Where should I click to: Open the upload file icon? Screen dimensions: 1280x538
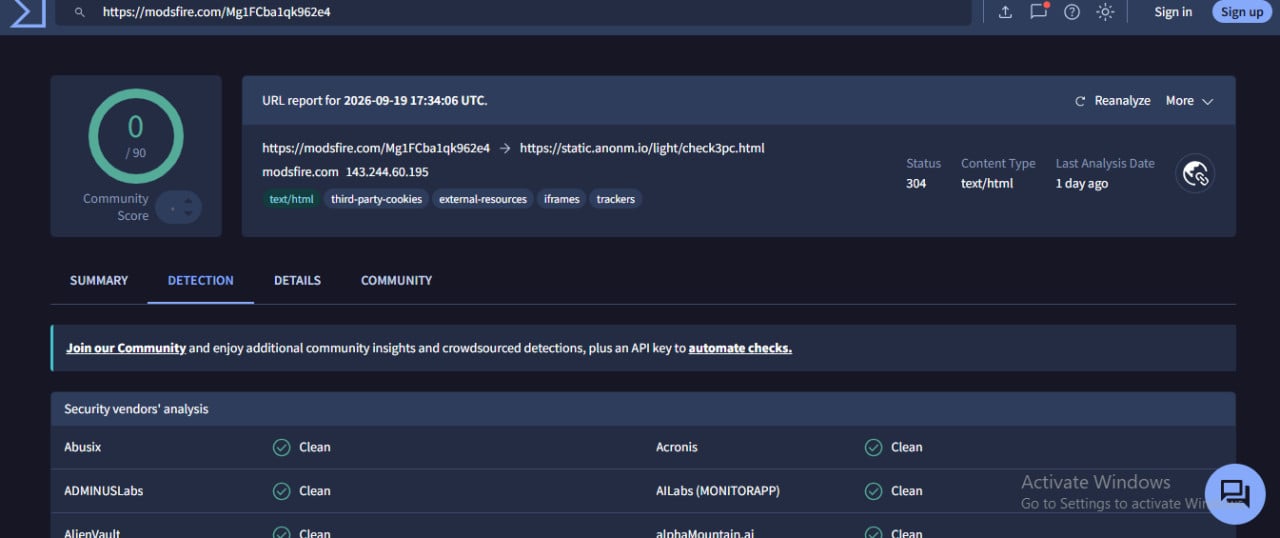pyautogui.click(x=1006, y=12)
